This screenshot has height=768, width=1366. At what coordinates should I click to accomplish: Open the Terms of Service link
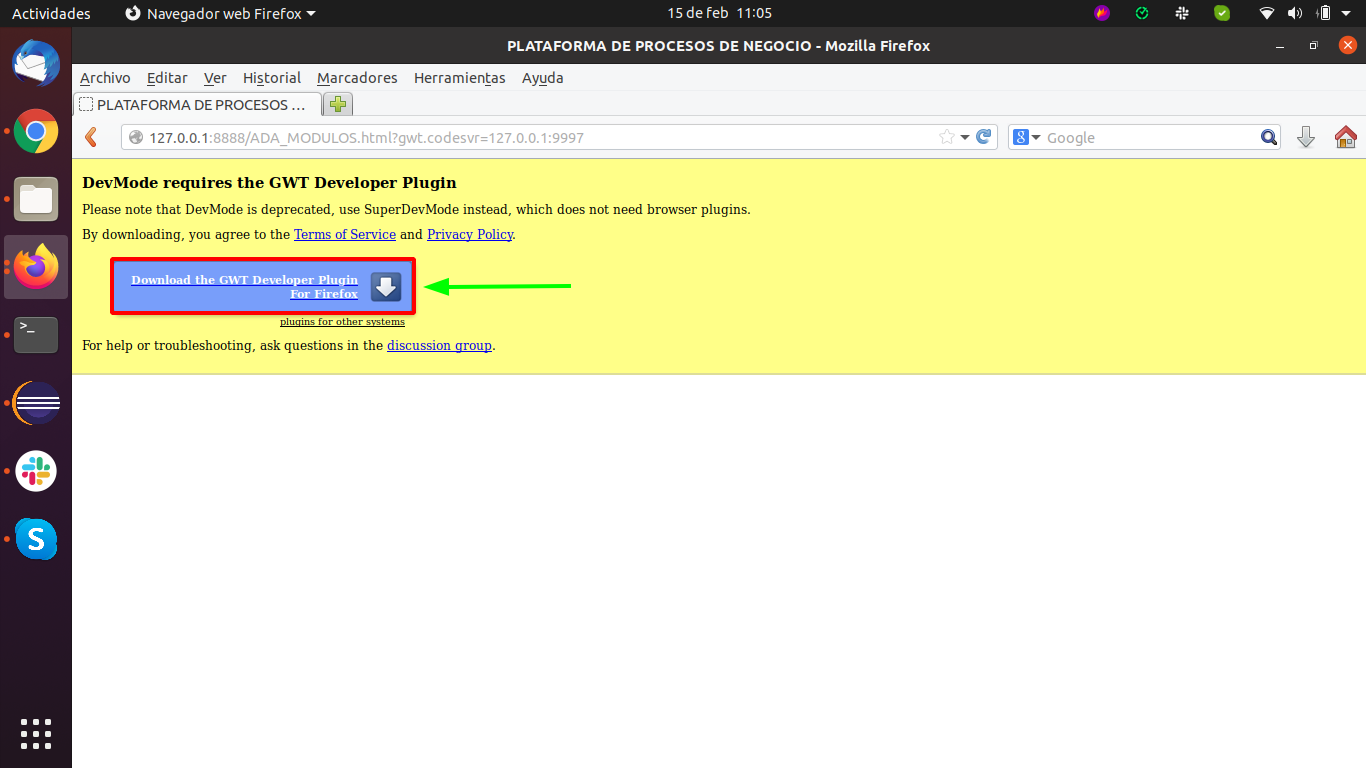(345, 234)
